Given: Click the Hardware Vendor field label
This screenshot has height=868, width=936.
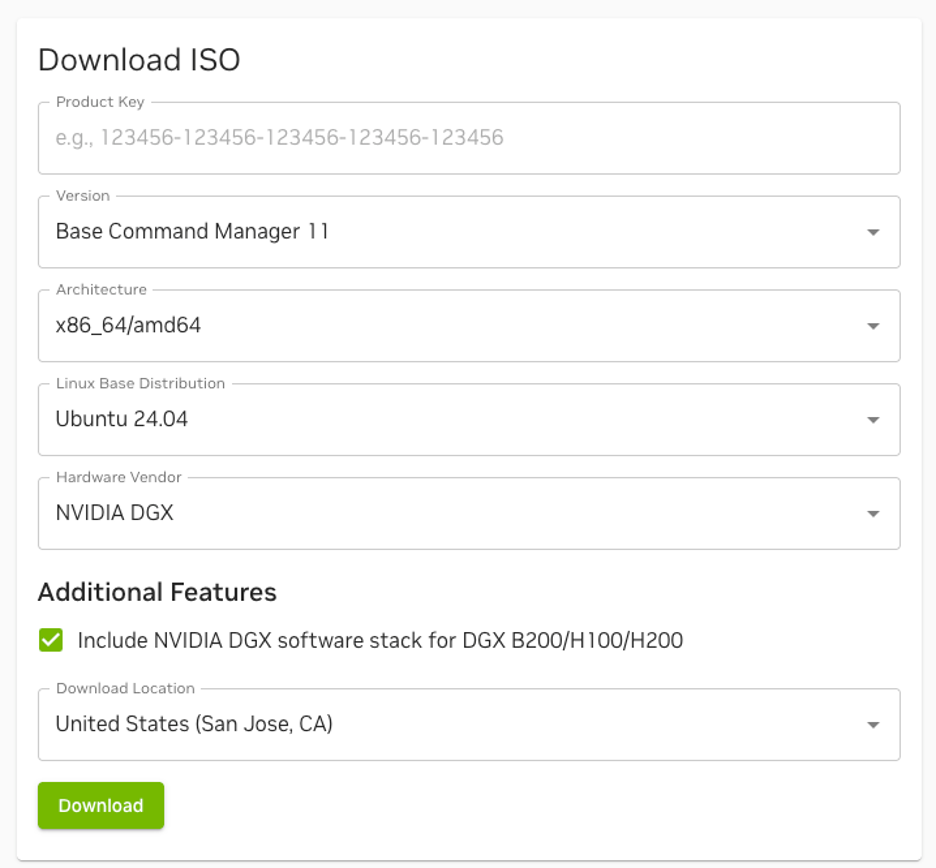Looking at the screenshot, I should (x=119, y=477).
